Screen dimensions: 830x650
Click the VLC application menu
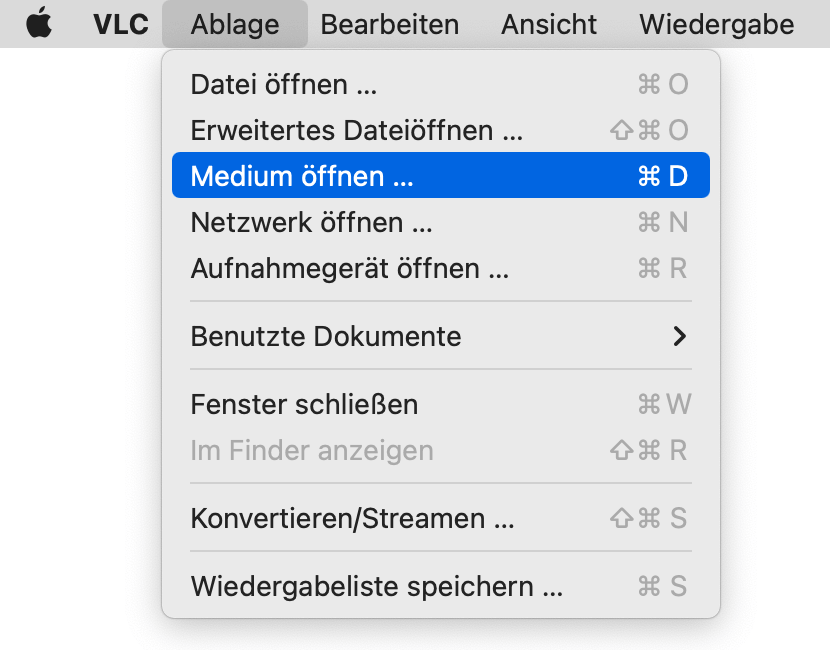[x=120, y=24]
